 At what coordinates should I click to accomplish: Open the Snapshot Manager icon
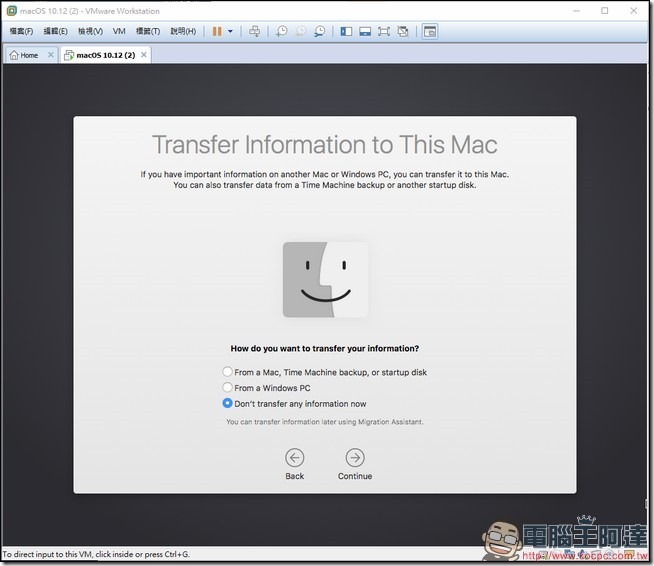[319, 31]
